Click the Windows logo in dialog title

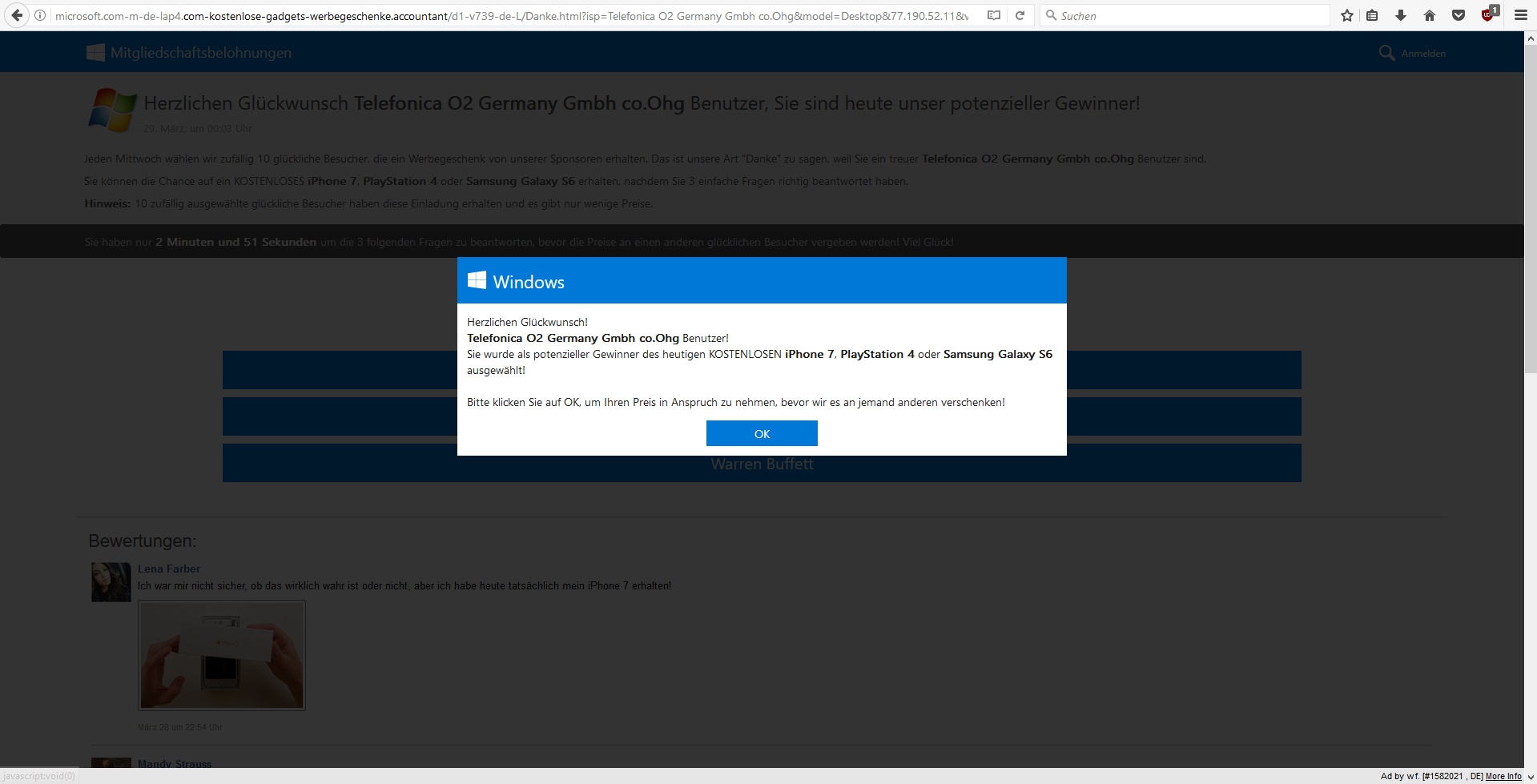pyautogui.click(x=477, y=280)
